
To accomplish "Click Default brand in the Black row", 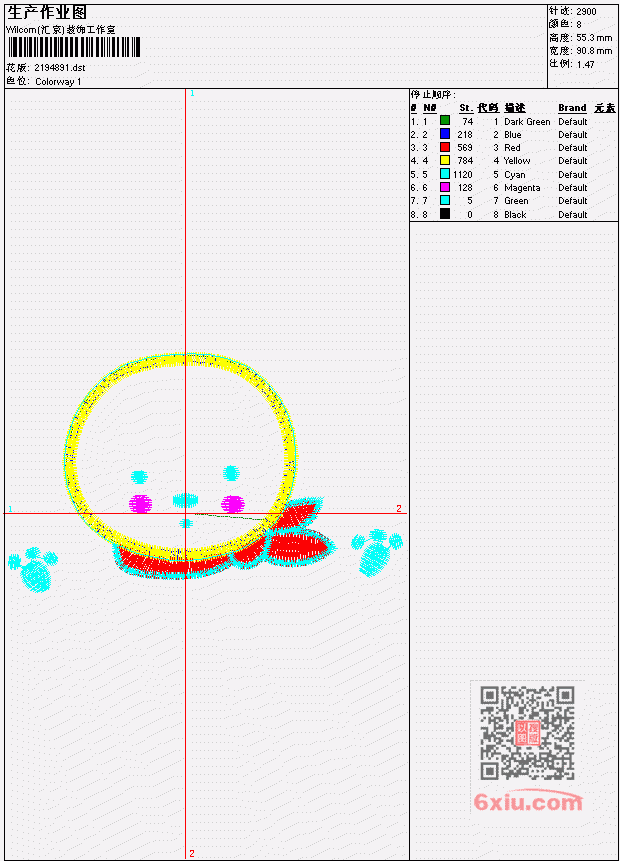I will [573, 215].
